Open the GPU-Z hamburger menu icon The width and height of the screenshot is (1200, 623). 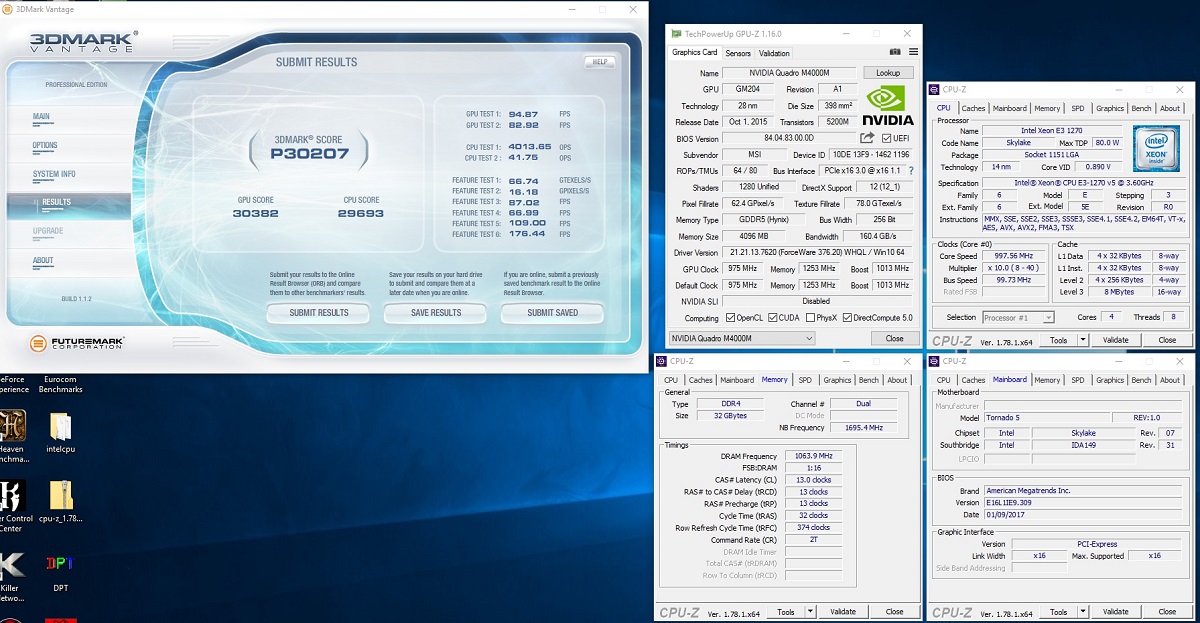pyautogui.click(x=913, y=53)
